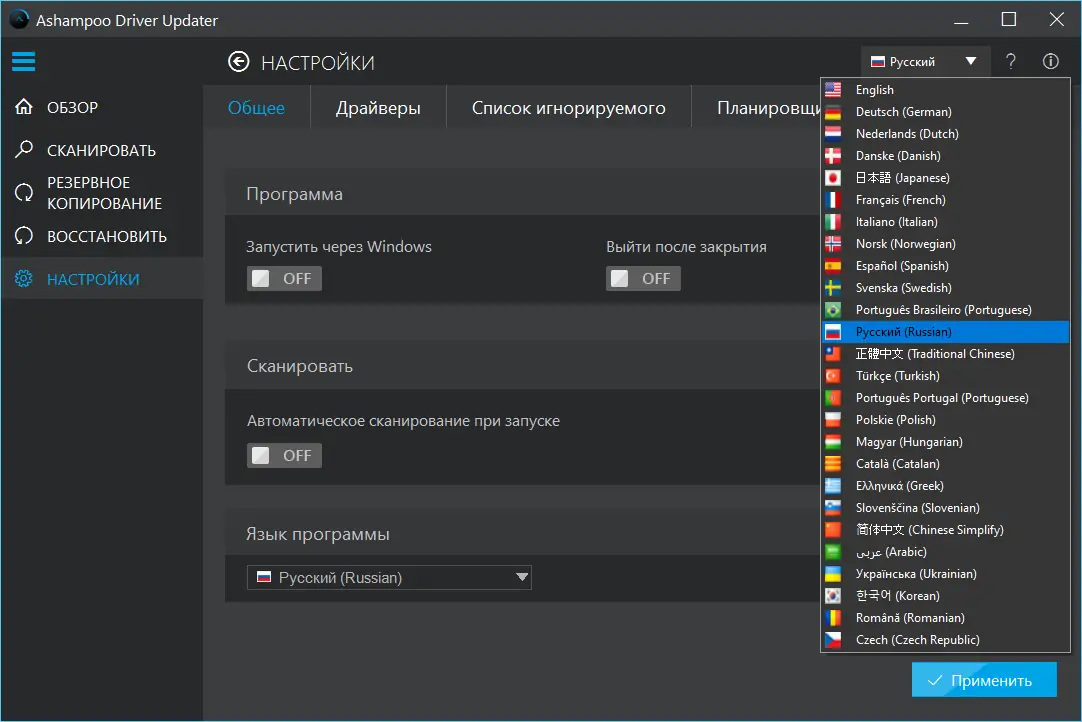Click the Czech flag icon
Image resolution: width=1082 pixels, height=722 pixels.
pos(833,640)
